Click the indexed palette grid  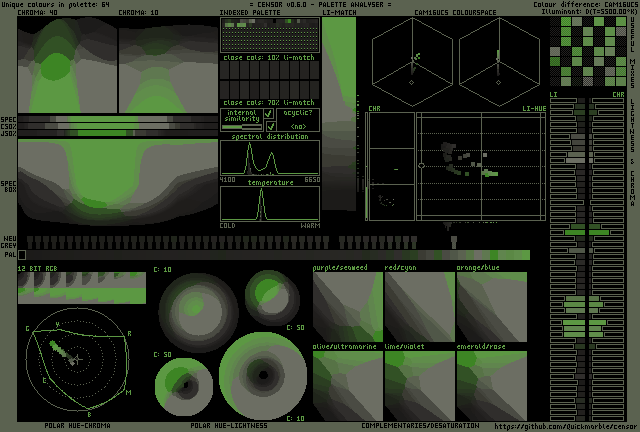(270, 36)
